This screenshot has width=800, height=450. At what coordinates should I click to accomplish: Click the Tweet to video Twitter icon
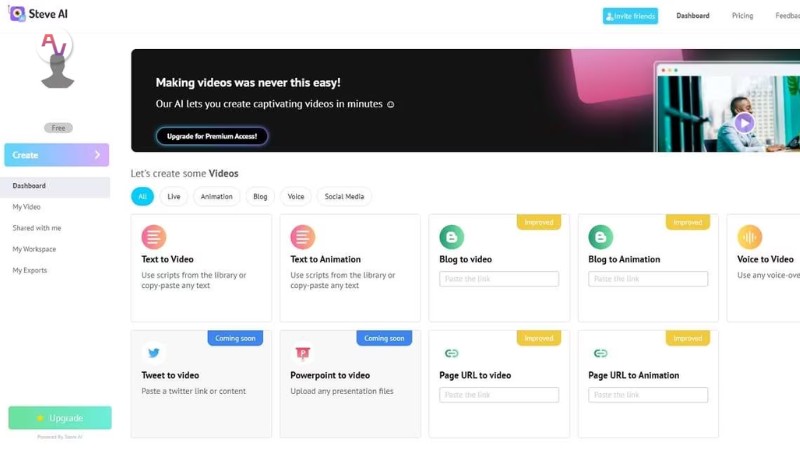(x=154, y=353)
